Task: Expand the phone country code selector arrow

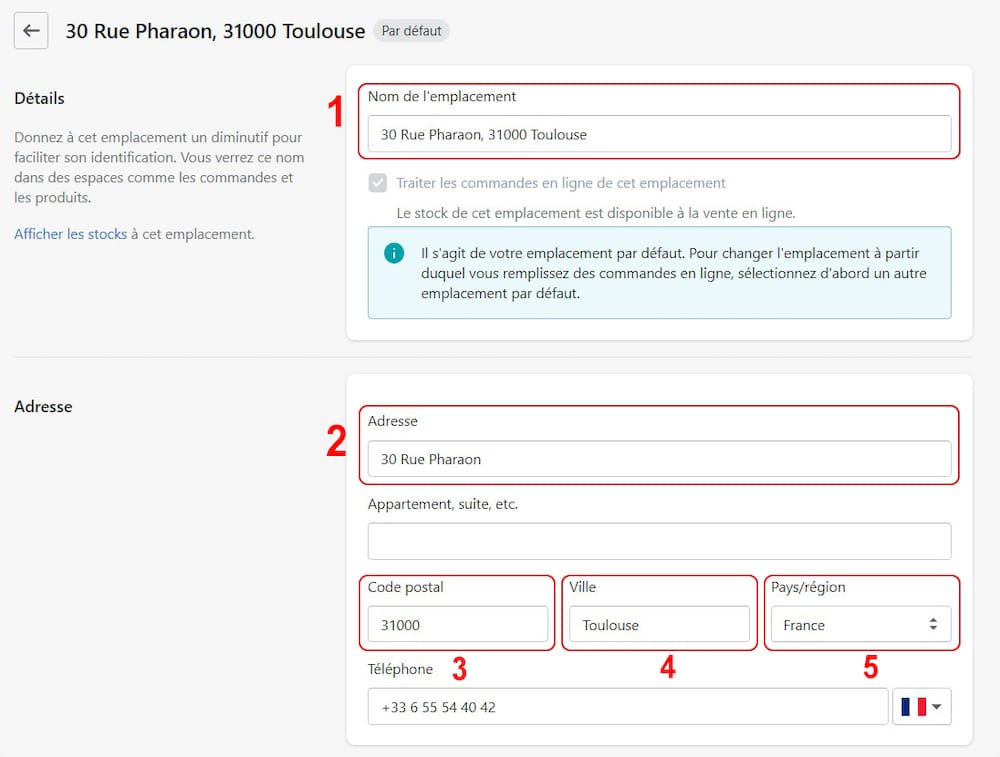Action: (x=938, y=707)
